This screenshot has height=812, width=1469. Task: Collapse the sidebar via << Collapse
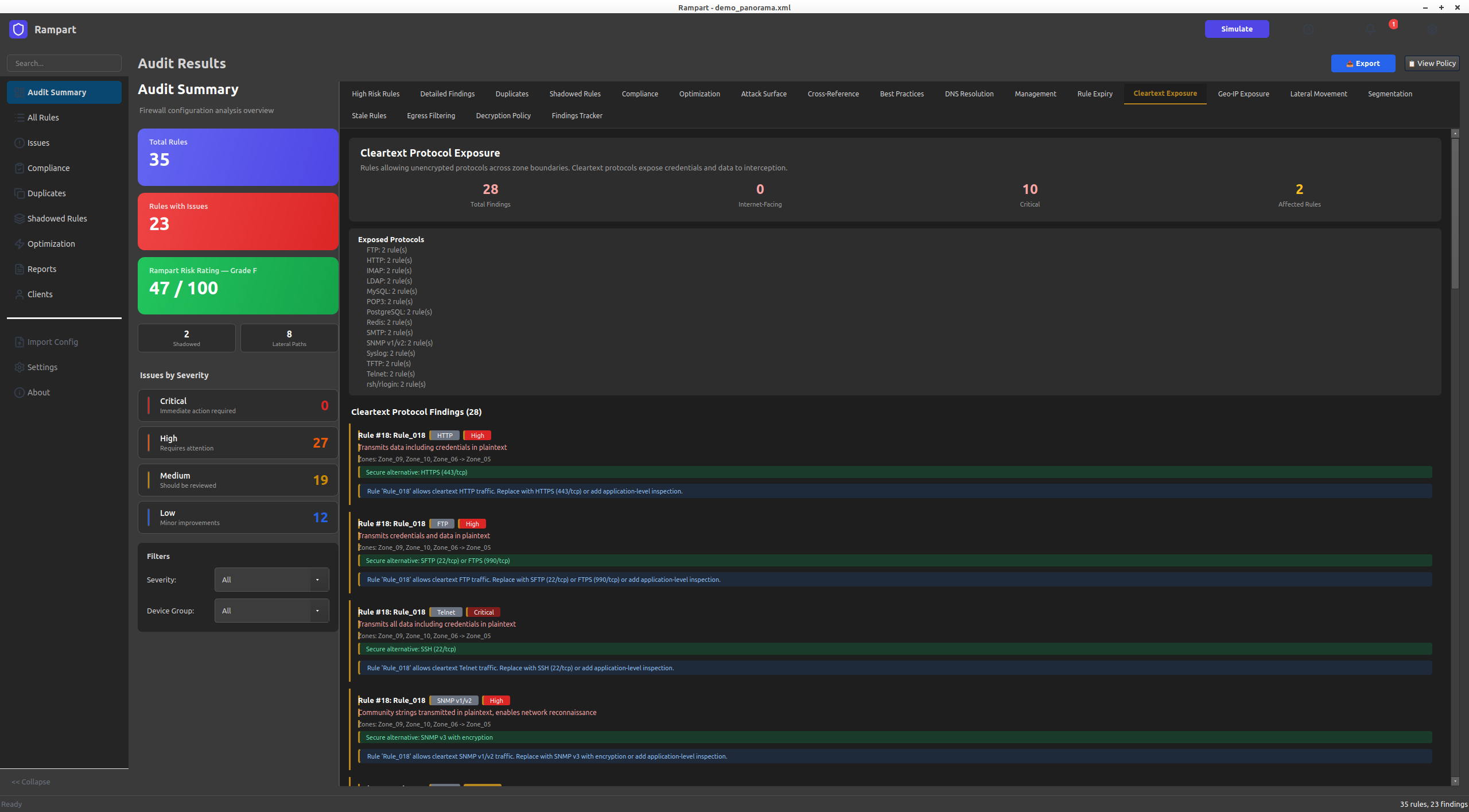(x=31, y=782)
